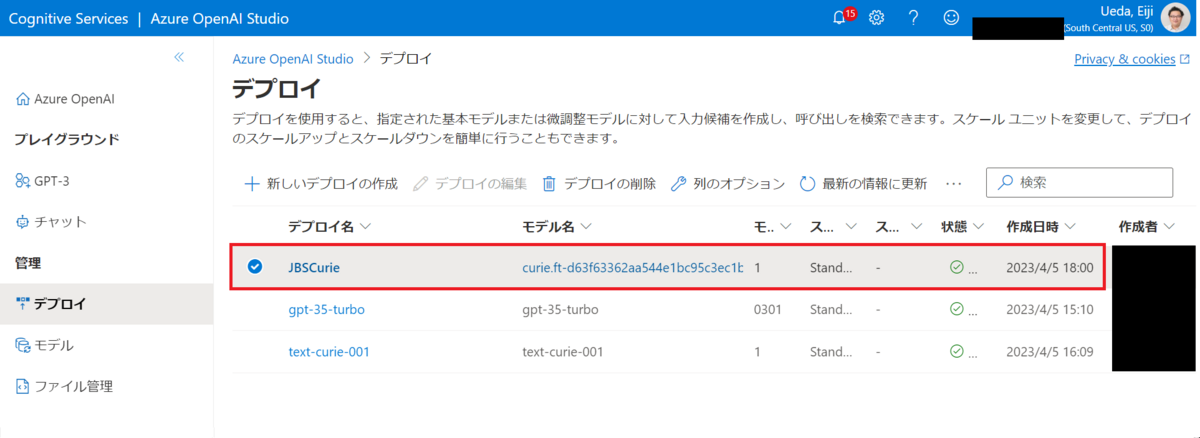
Task: Open the text-curie-001 deployment link
Action: [x=330, y=352]
